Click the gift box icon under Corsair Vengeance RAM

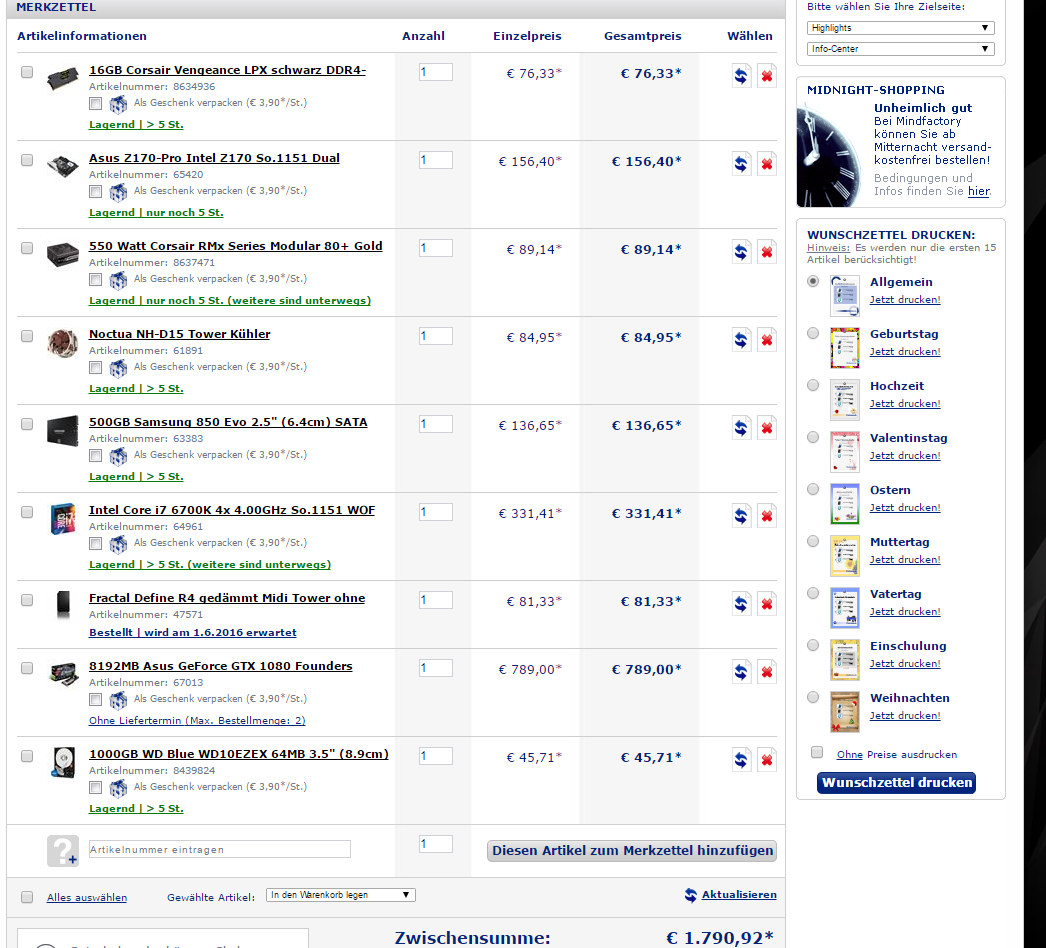click(x=118, y=104)
